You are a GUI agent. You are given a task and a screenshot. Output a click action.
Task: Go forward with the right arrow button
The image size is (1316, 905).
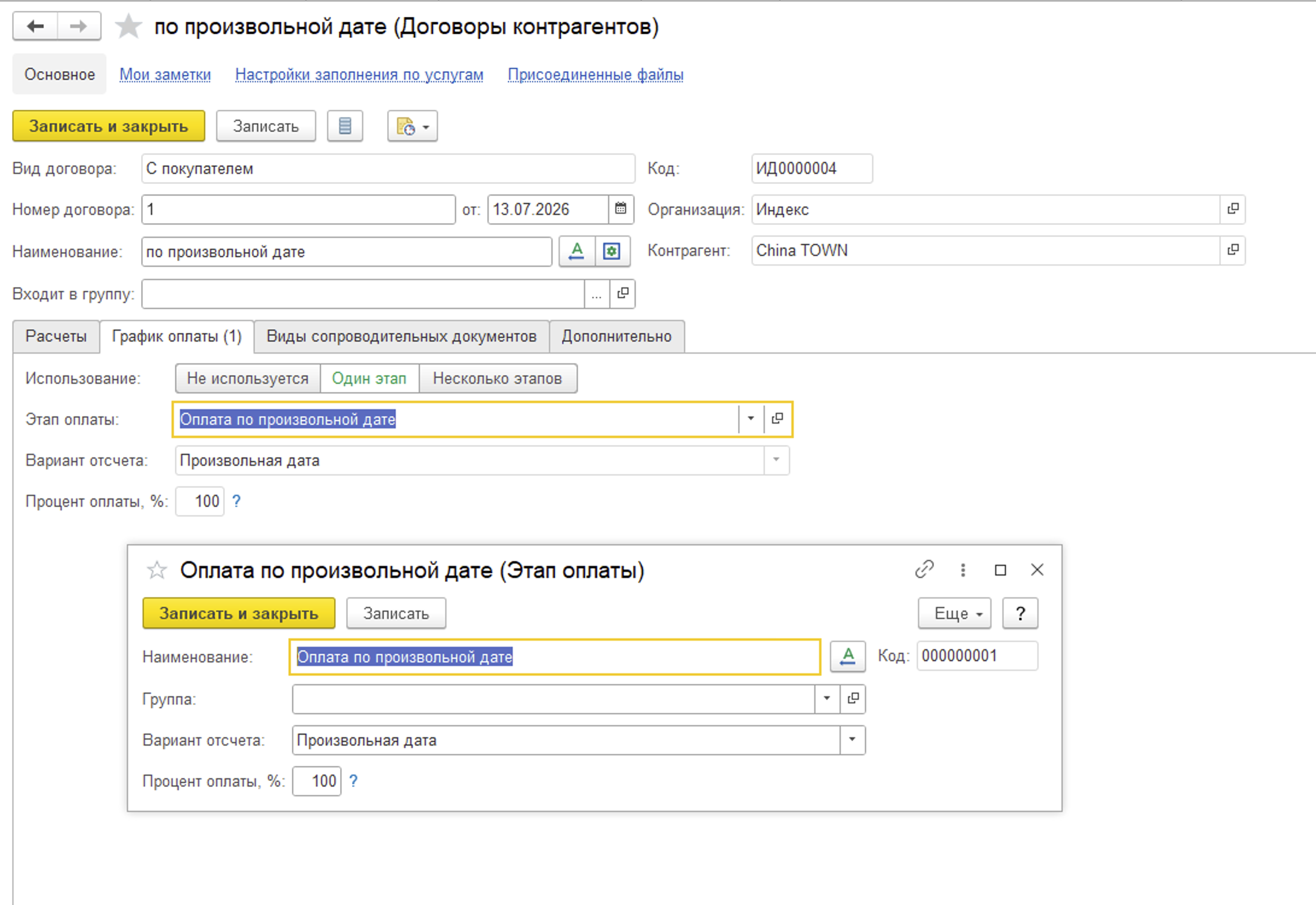click(79, 27)
